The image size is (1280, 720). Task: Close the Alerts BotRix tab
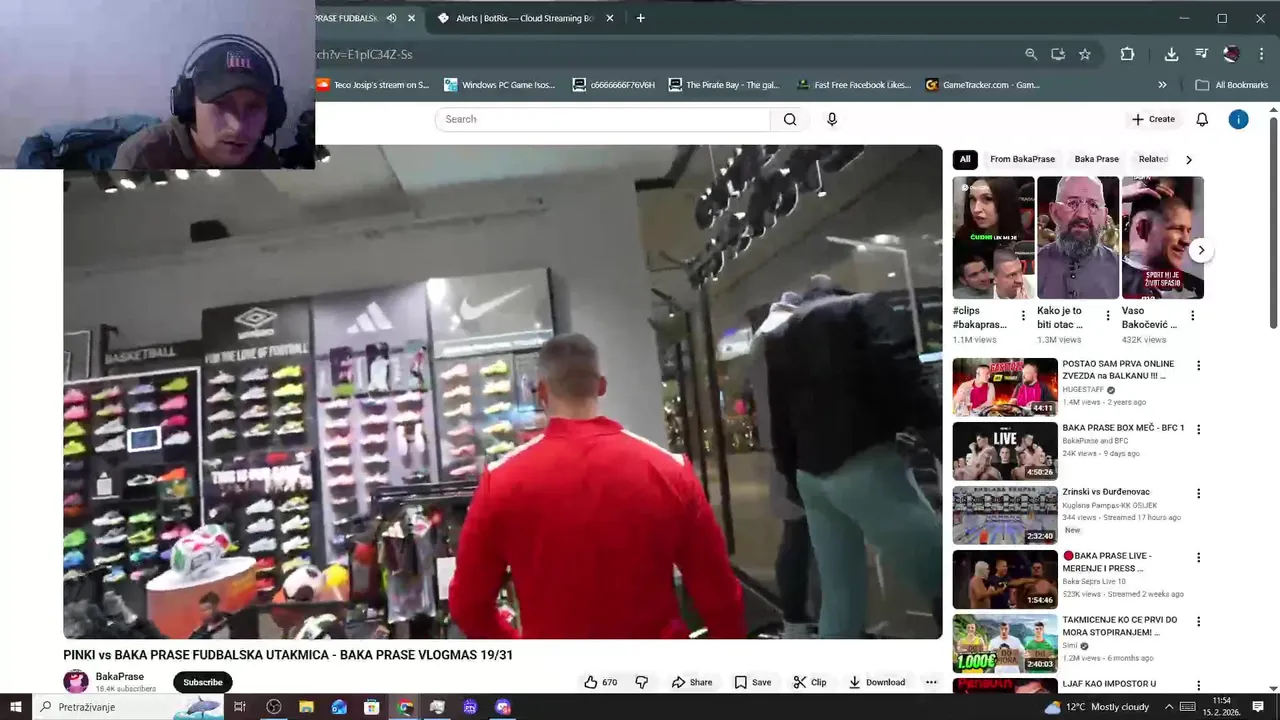pyautogui.click(x=610, y=18)
